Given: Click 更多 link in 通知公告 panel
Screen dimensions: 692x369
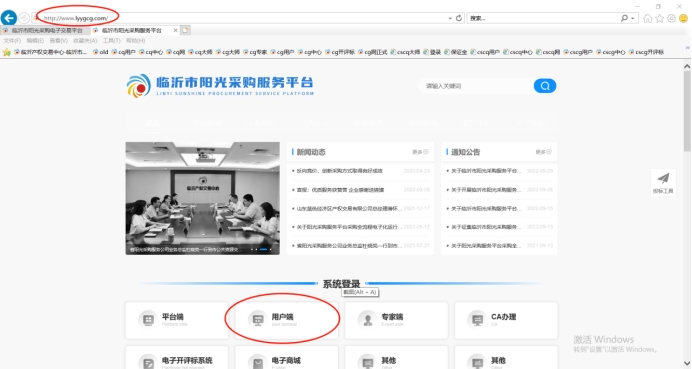Looking at the screenshot, I should (543, 152).
